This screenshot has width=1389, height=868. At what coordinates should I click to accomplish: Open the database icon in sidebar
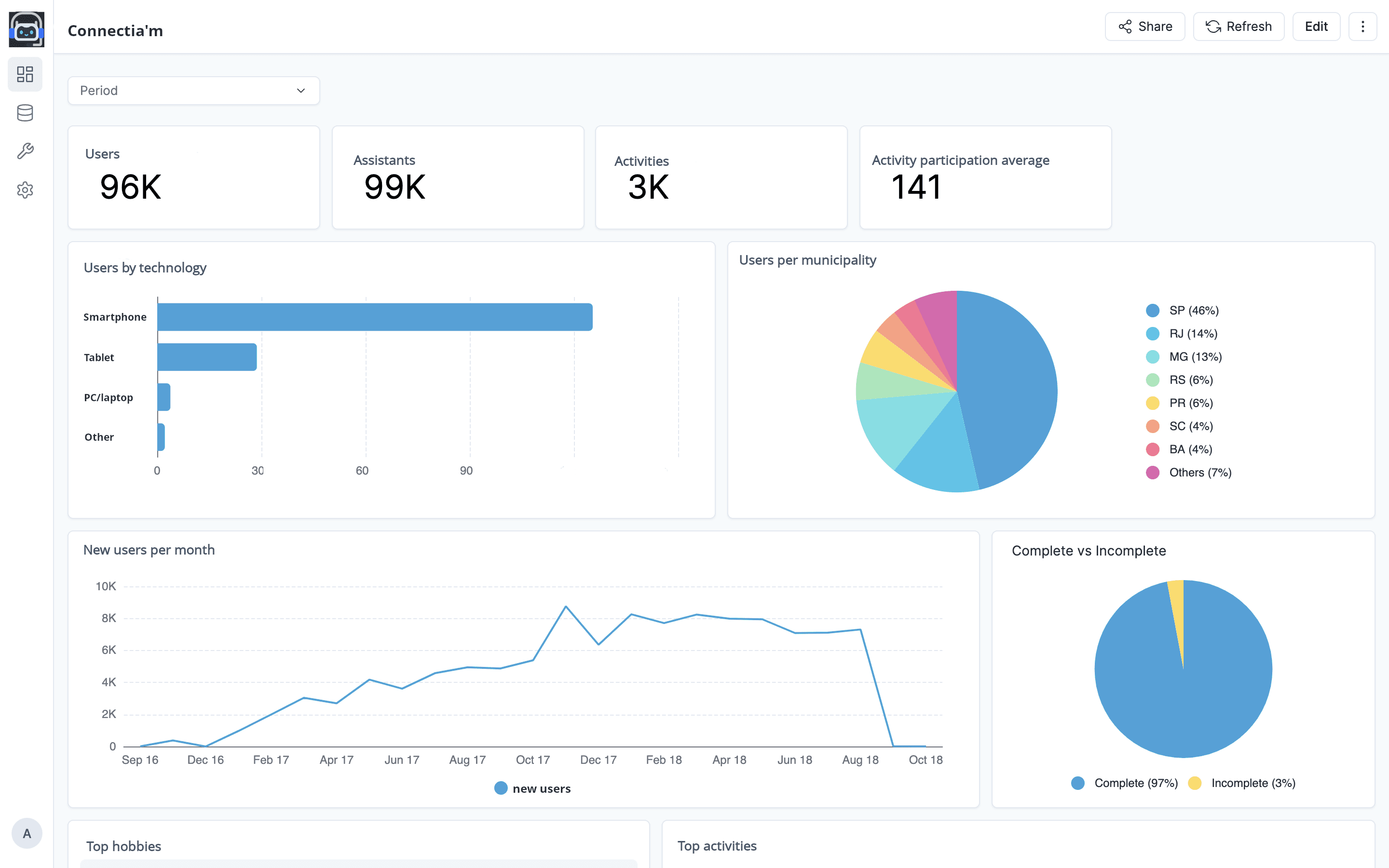pos(25,113)
